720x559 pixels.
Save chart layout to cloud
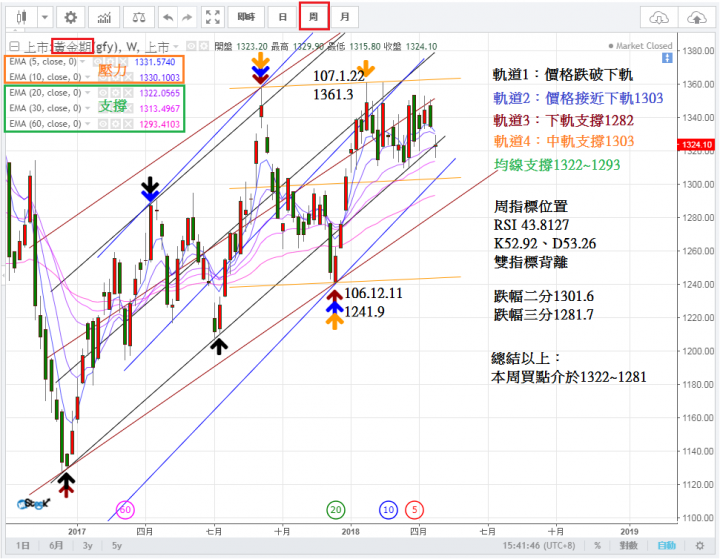point(697,18)
